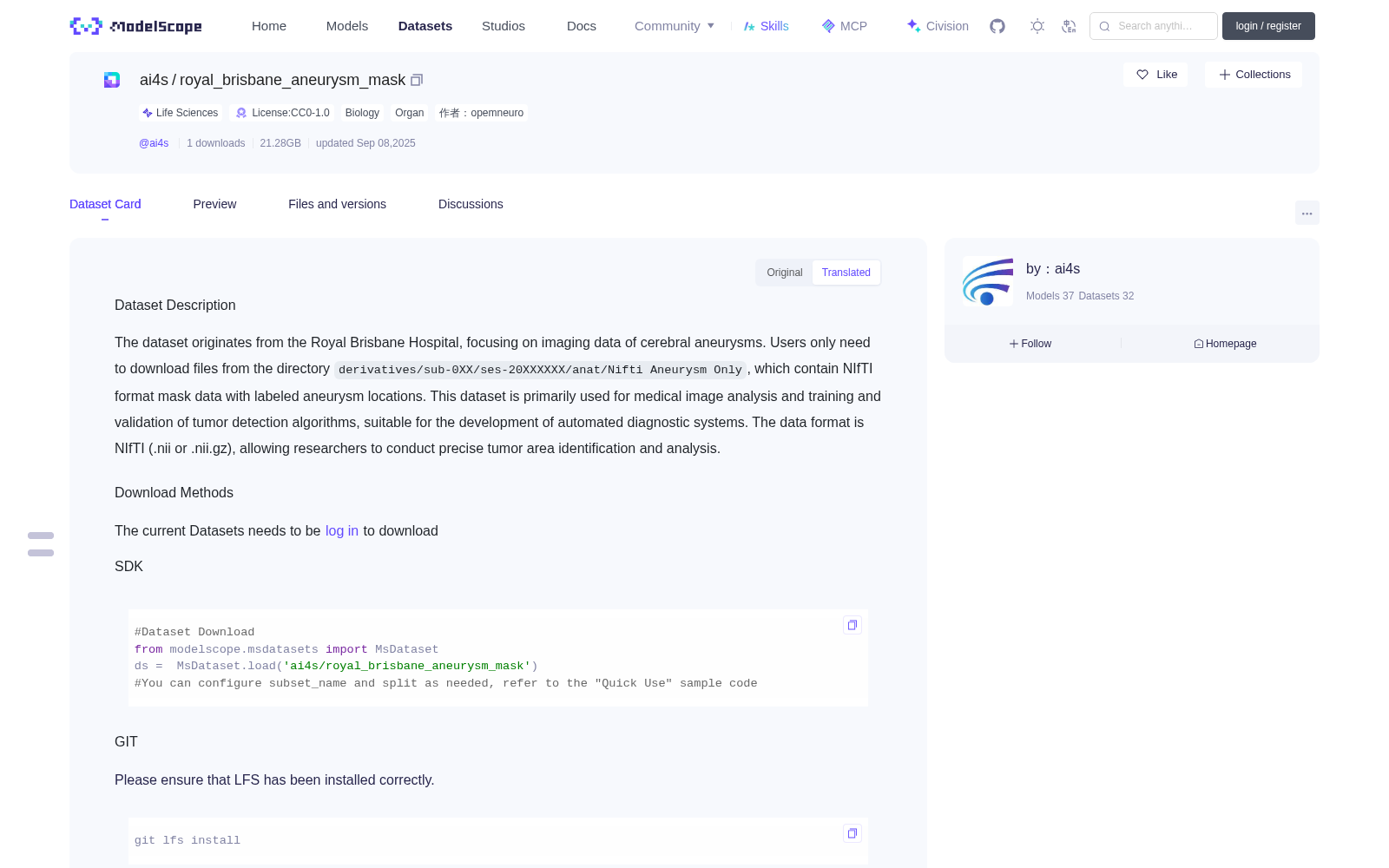Toggle the light/dark theme sun icon
The image size is (1389, 868).
click(1037, 26)
